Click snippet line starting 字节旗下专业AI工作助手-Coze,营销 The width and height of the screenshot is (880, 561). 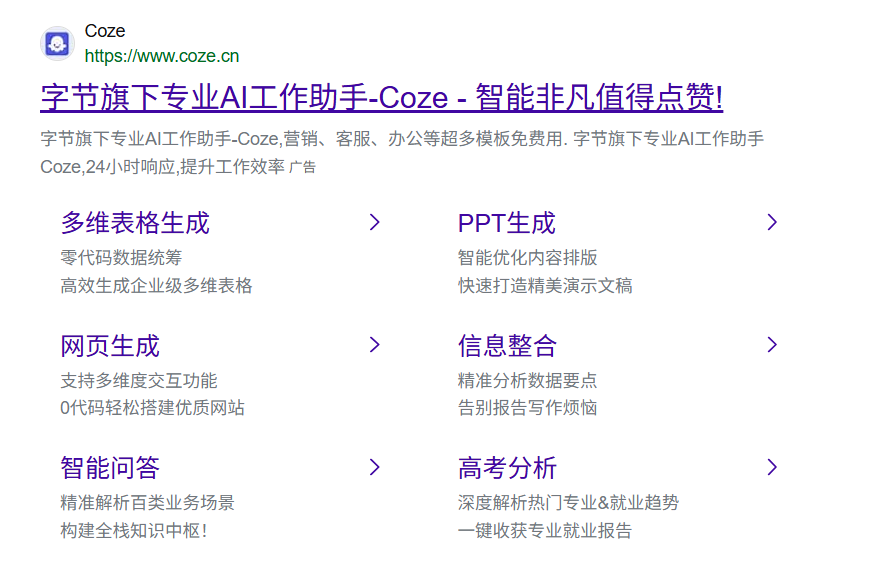pyautogui.click(x=402, y=139)
